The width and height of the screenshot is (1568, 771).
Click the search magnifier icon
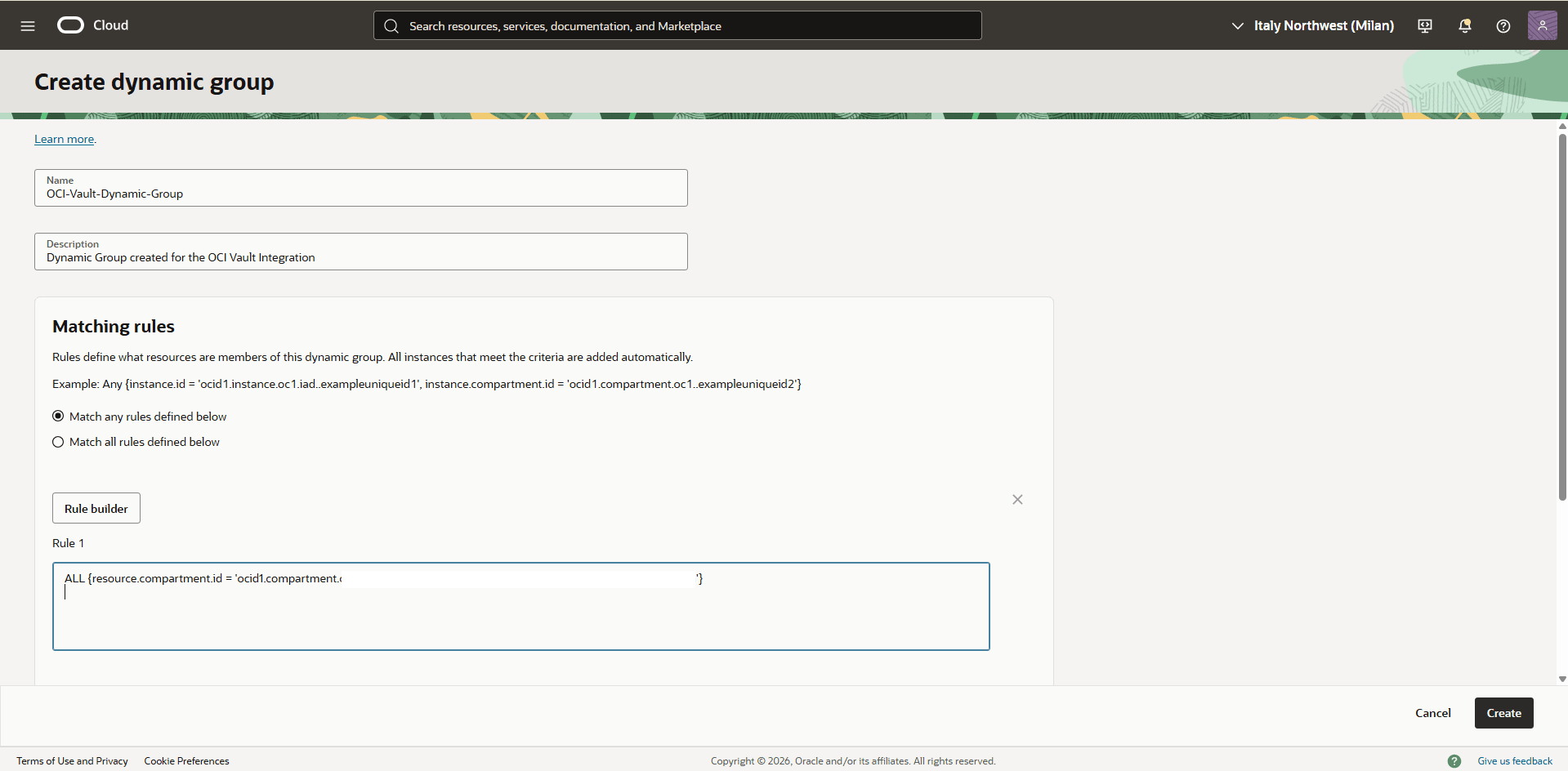pos(391,26)
